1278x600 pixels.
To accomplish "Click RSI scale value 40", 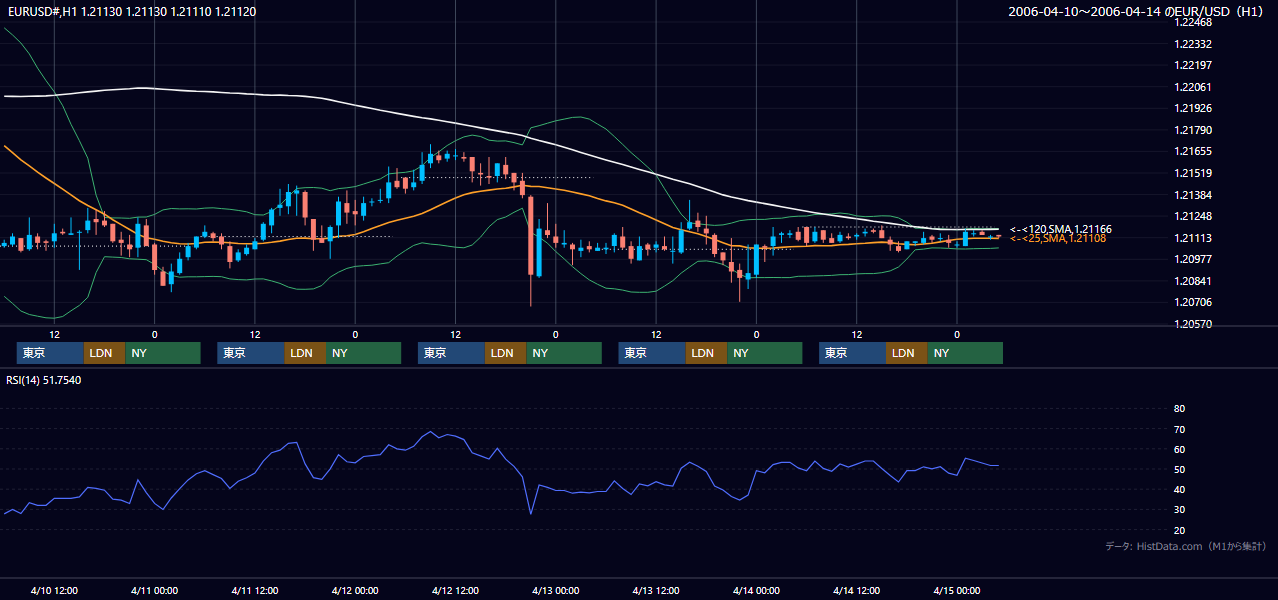I will (x=1179, y=490).
